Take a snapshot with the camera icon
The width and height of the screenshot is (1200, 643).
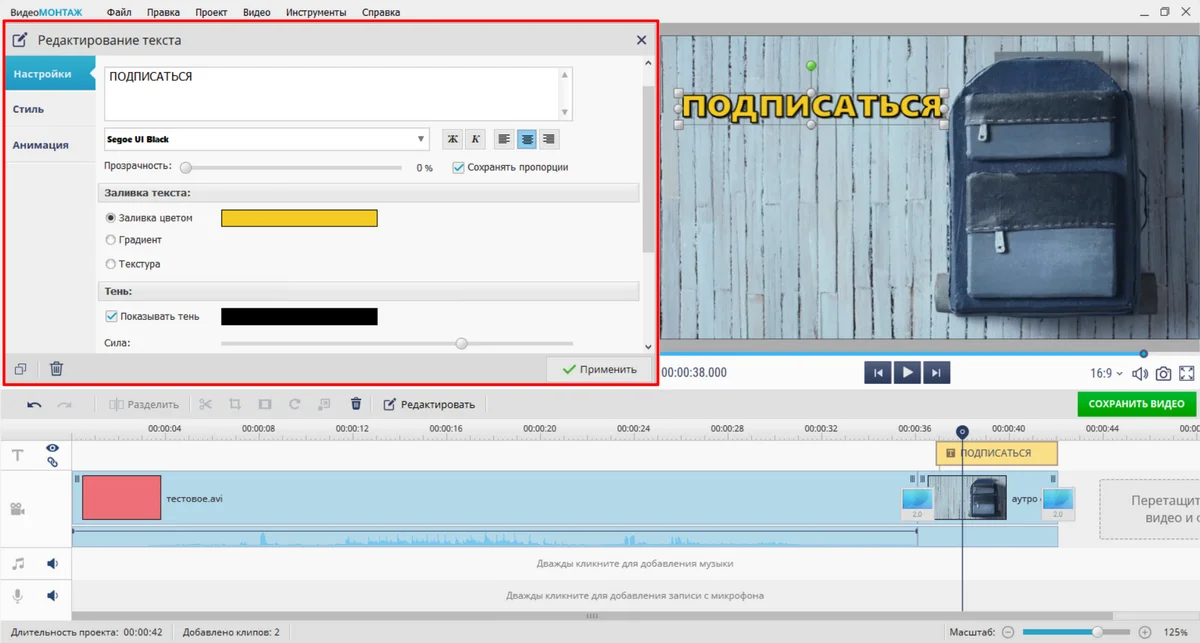(x=1163, y=373)
